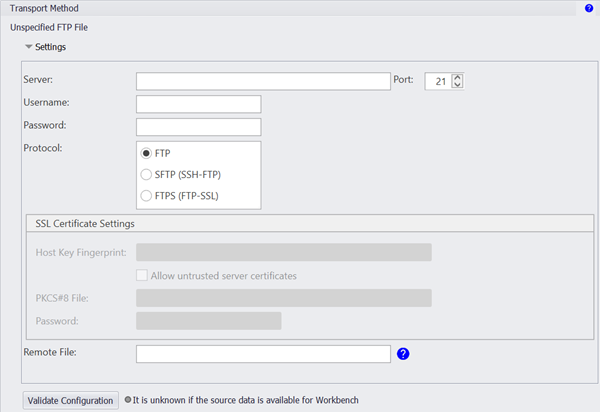Click into the Server input field
This screenshot has width=600, height=412.
[263, 81]
